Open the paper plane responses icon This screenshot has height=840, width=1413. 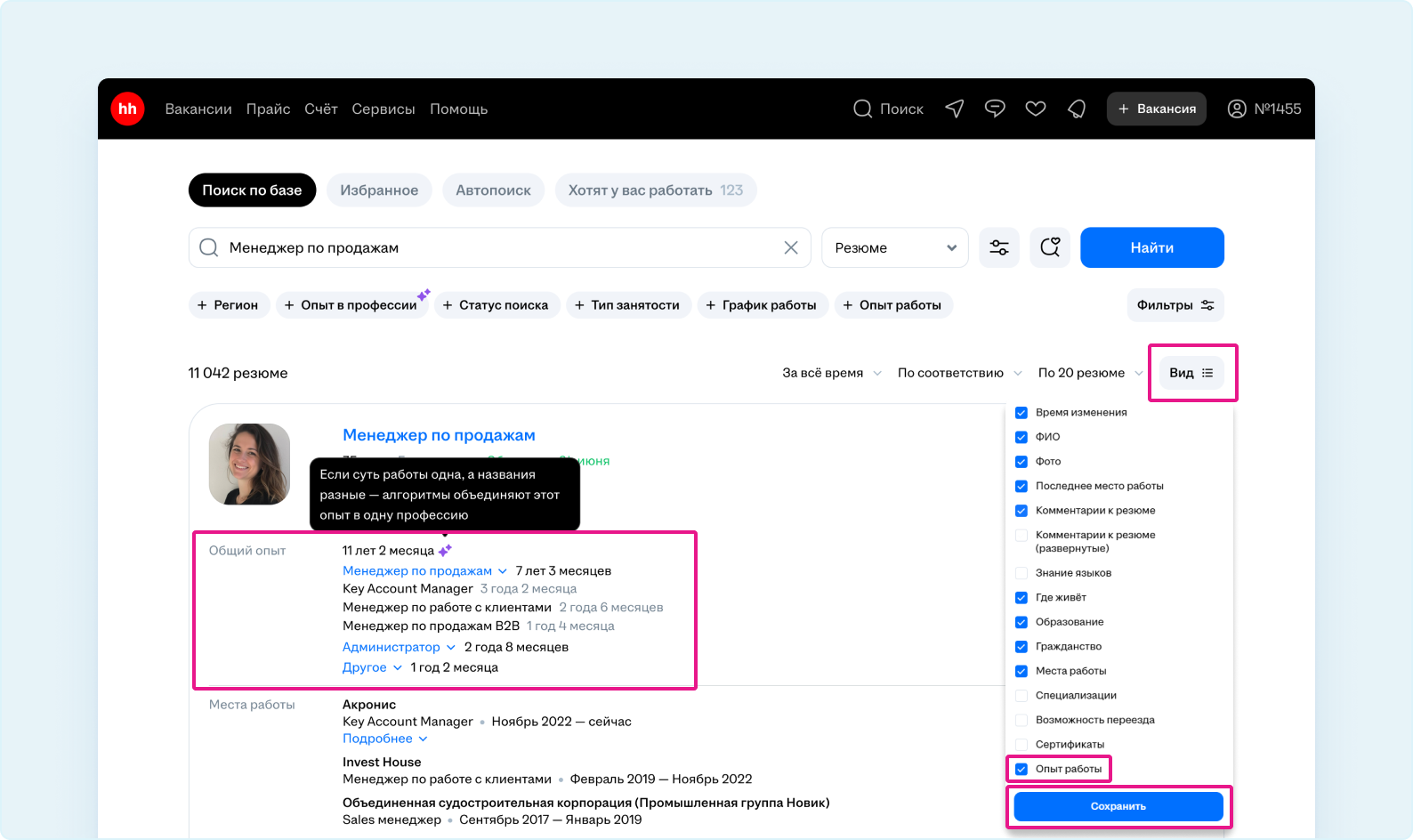pyautogui.click(x=955, y=109)
